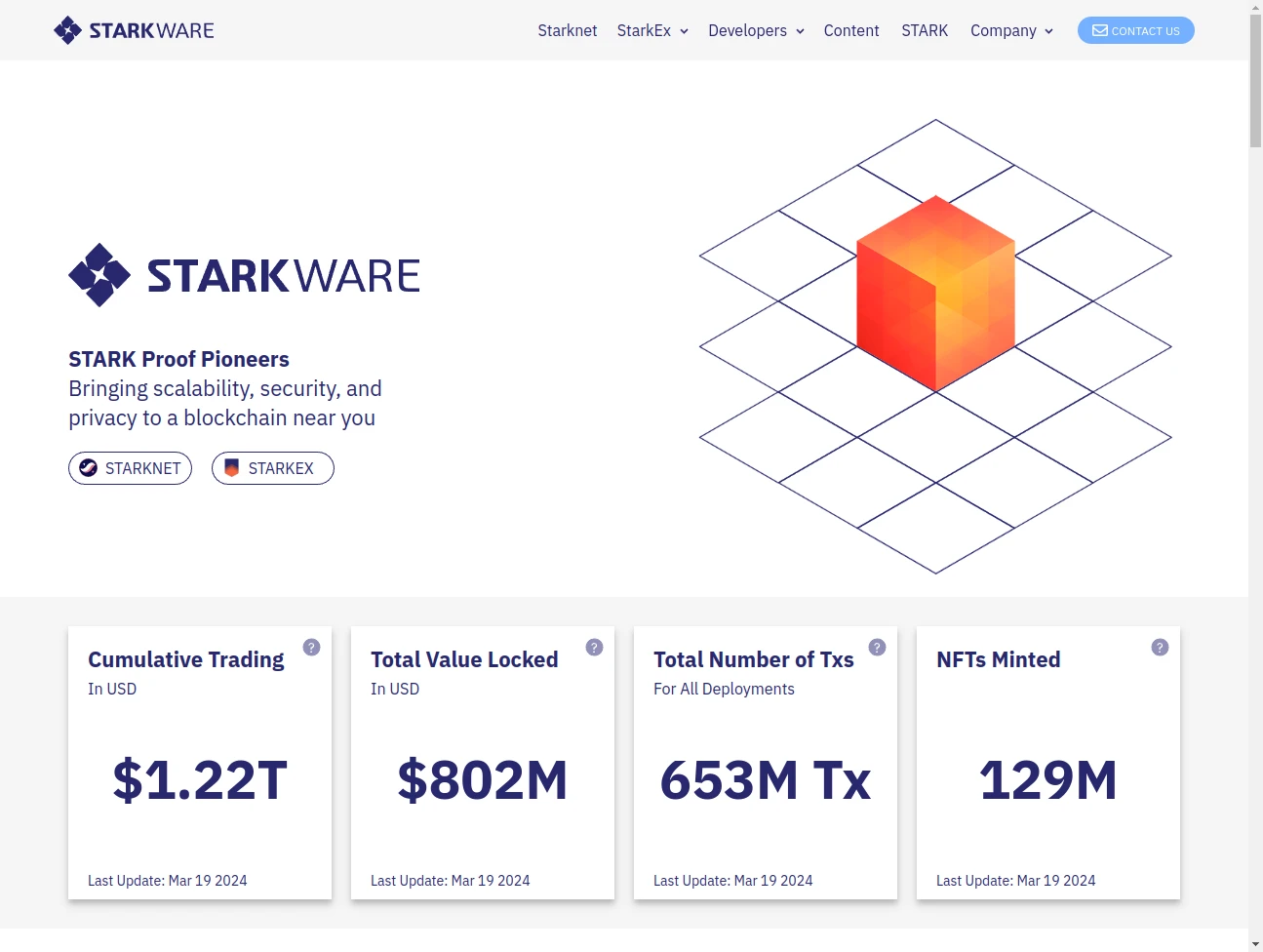Click the scrollbar down arrow

point(1255,944)
